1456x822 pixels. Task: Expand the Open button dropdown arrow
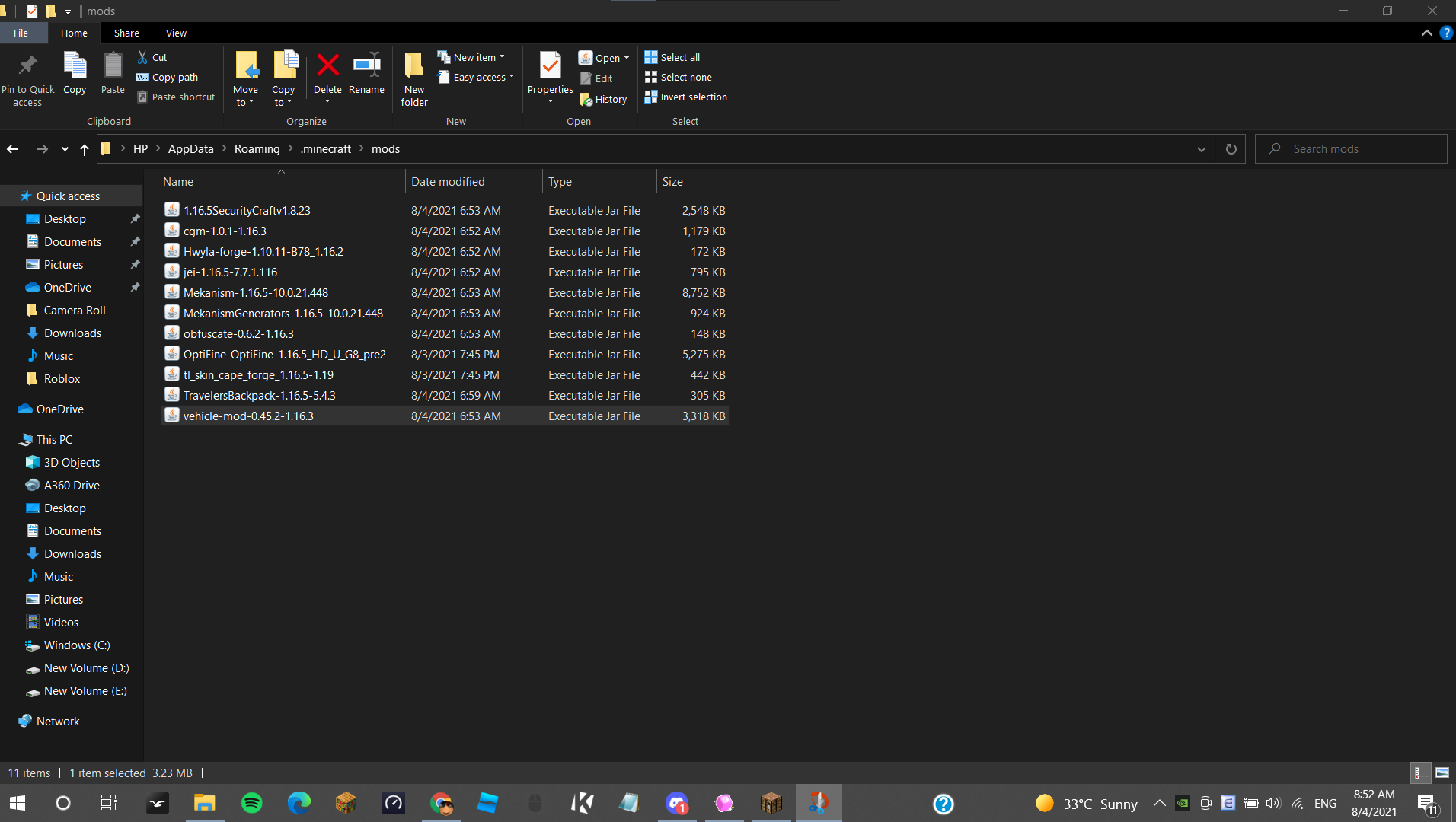tap(627, 58)
